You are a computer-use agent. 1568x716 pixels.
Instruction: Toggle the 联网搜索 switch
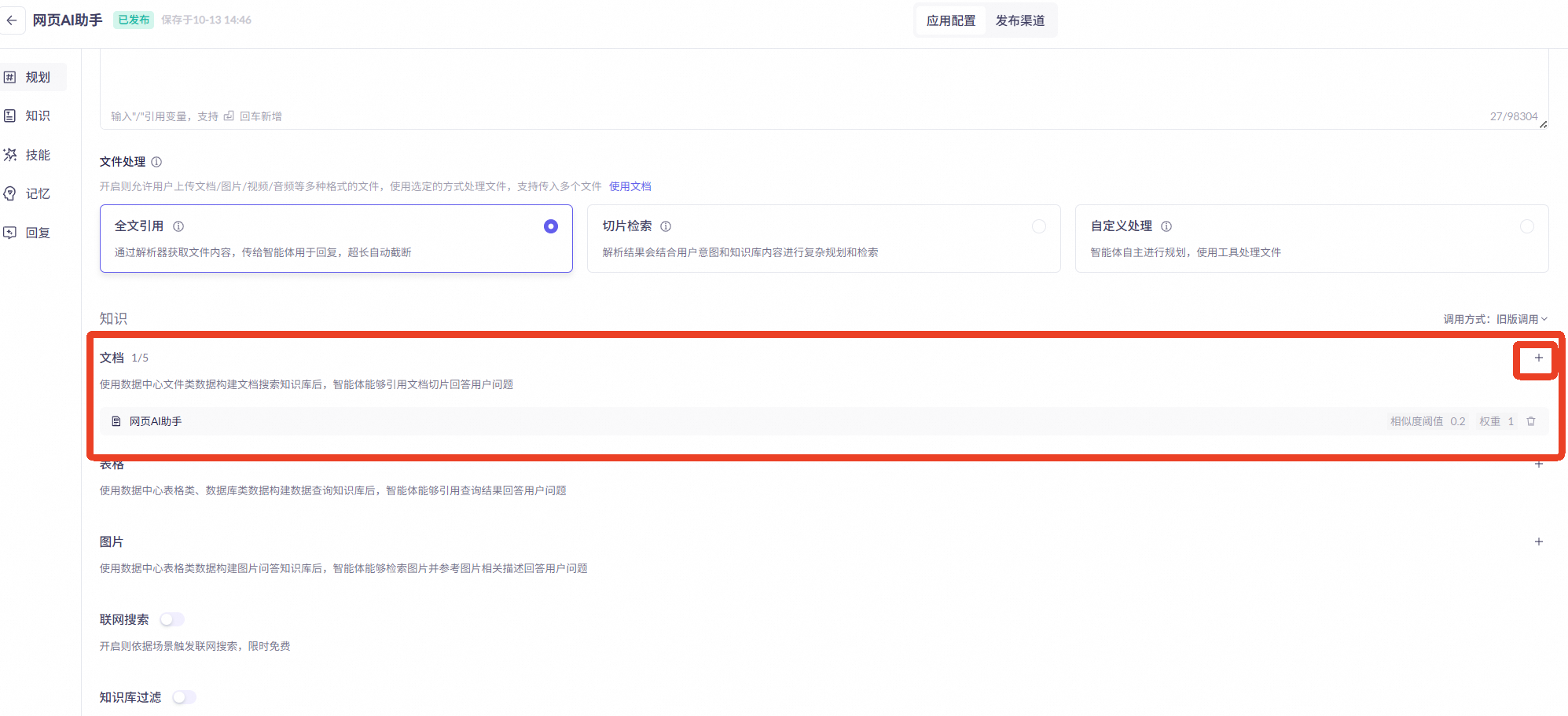tap(172, 619)
